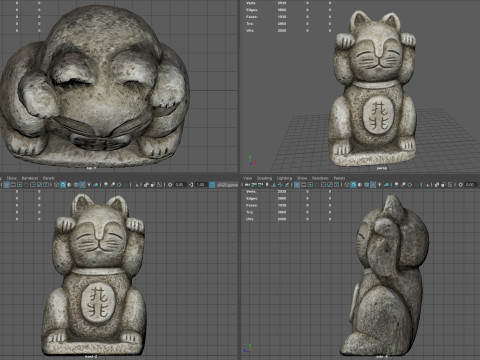
Task: Open the Show menu of the front panel
Action: pos(12,178)
